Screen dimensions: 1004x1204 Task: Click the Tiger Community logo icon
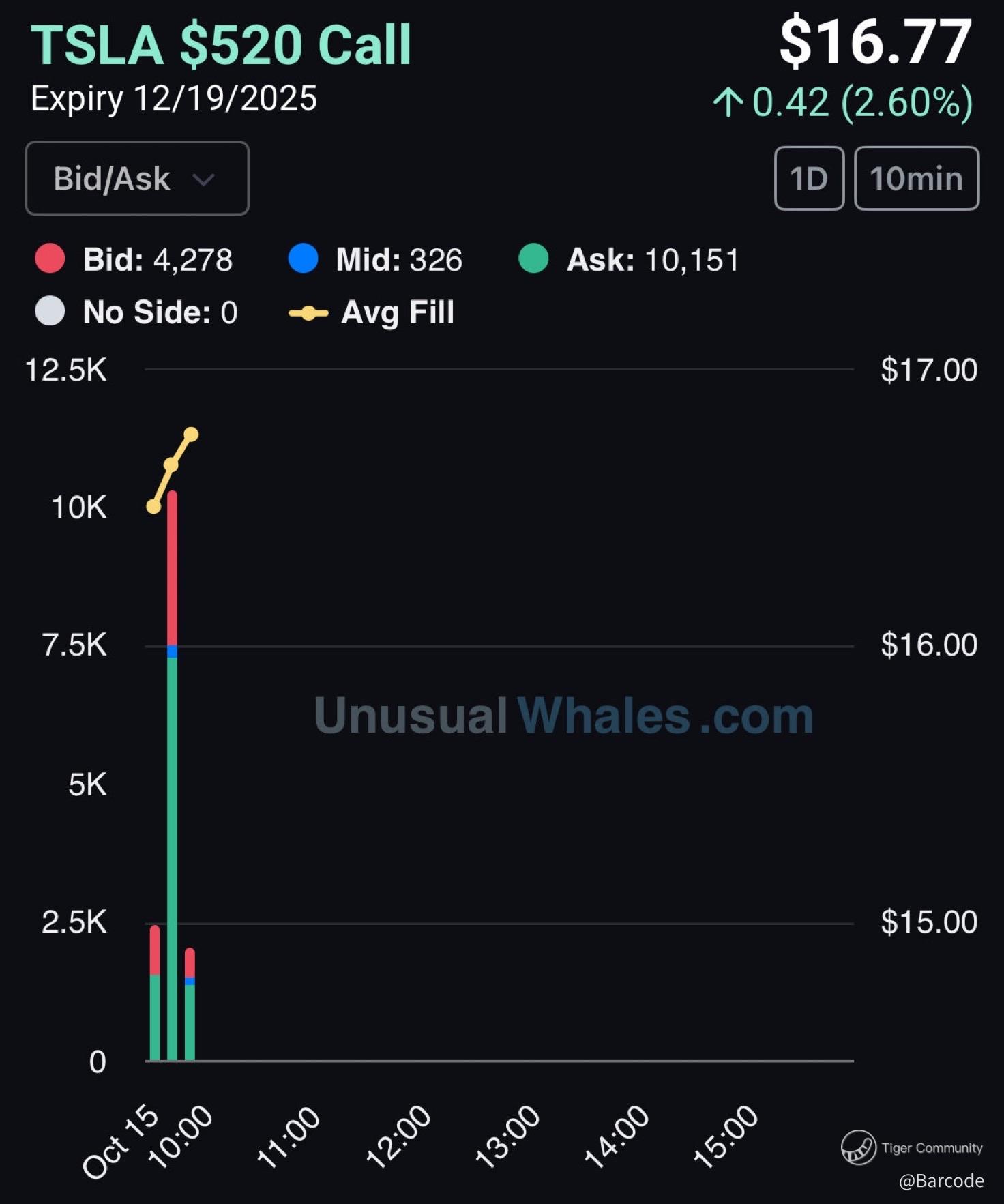pyautogui.click(x=858, y=1147)
